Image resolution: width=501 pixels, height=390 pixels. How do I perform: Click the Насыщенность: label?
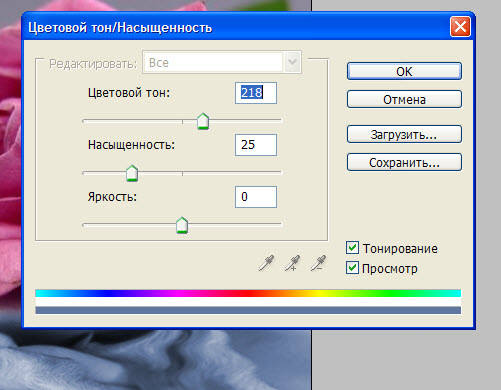click(x=131, y=145)
